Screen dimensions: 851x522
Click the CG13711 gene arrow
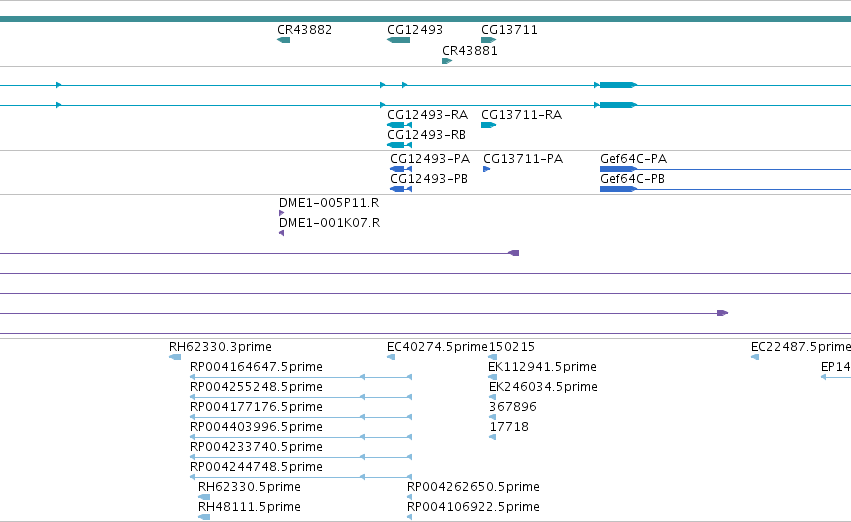[488, 40]
